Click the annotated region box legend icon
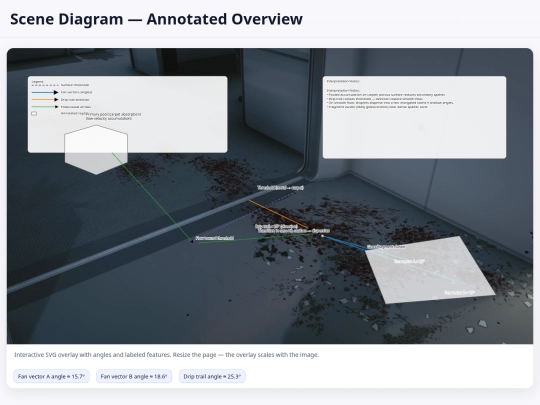 34,113
